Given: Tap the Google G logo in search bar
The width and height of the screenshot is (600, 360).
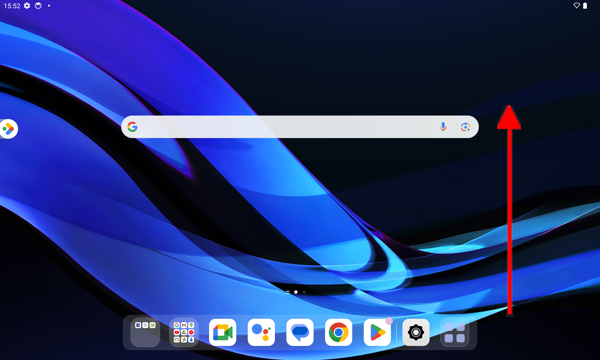Looking at the screenshot, I should tap(132, 127).
